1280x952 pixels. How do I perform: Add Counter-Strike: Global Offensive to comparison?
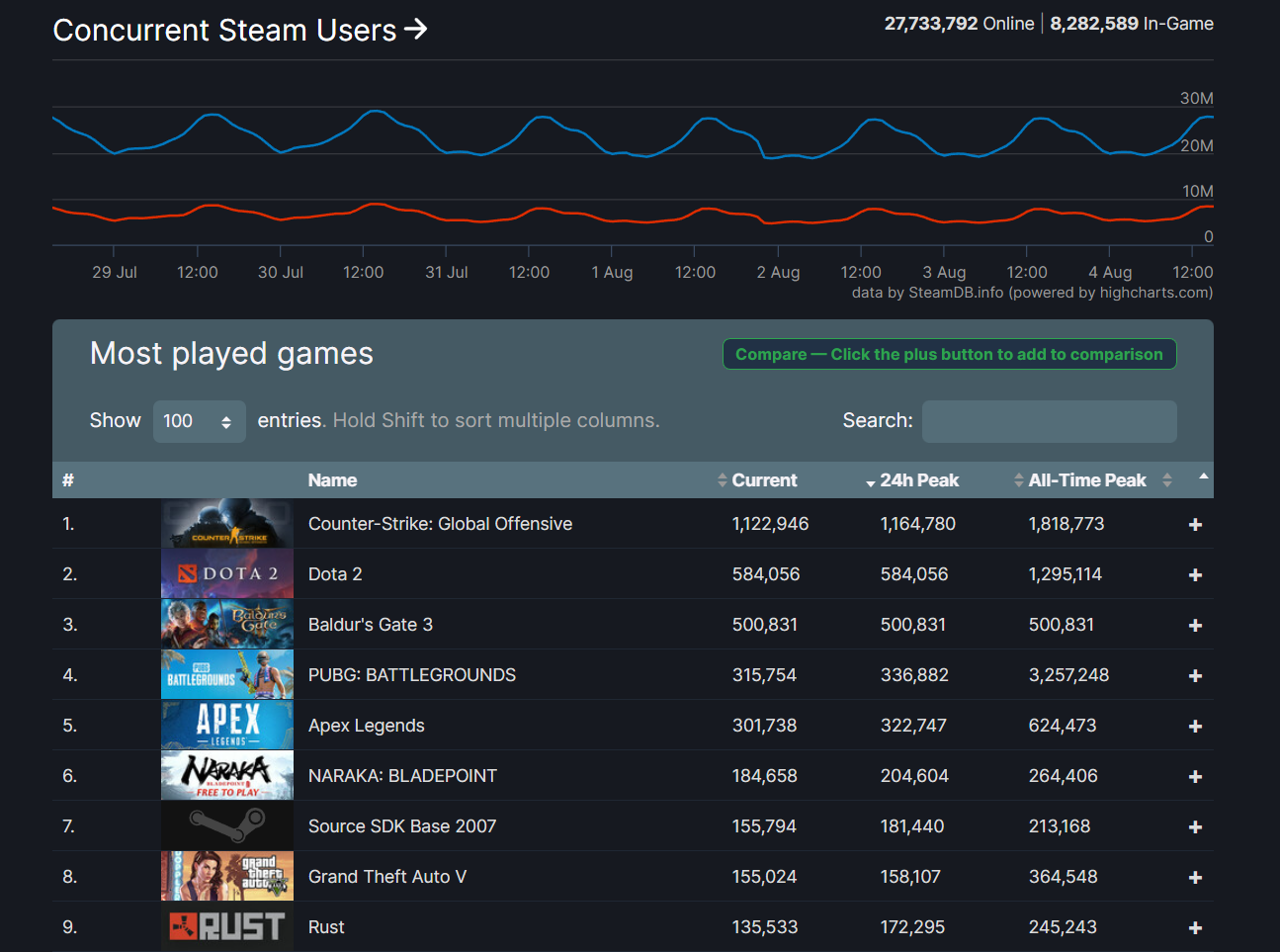(1195, 525)
